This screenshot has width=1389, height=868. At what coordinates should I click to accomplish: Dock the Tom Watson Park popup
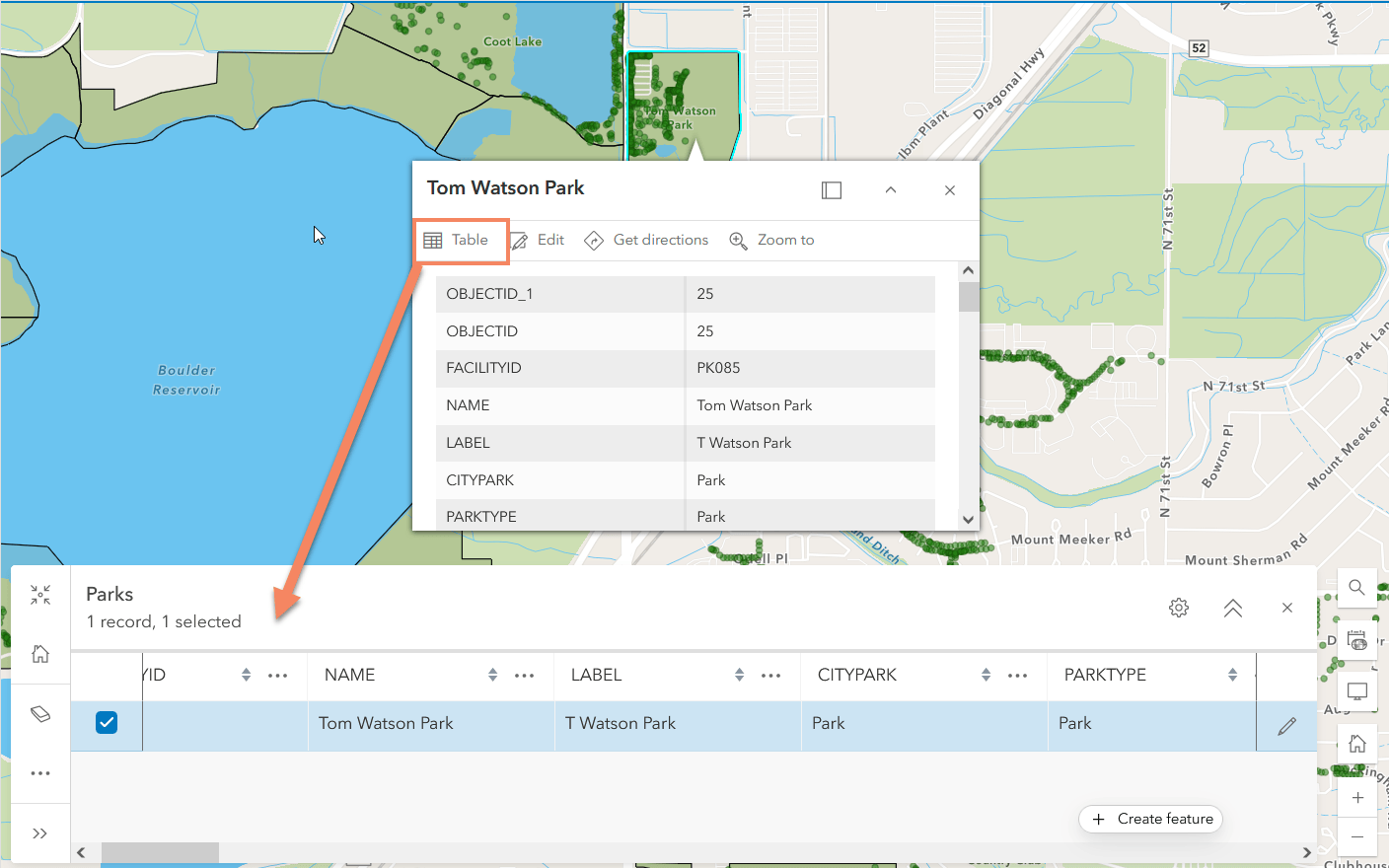[x=831, y=189]
